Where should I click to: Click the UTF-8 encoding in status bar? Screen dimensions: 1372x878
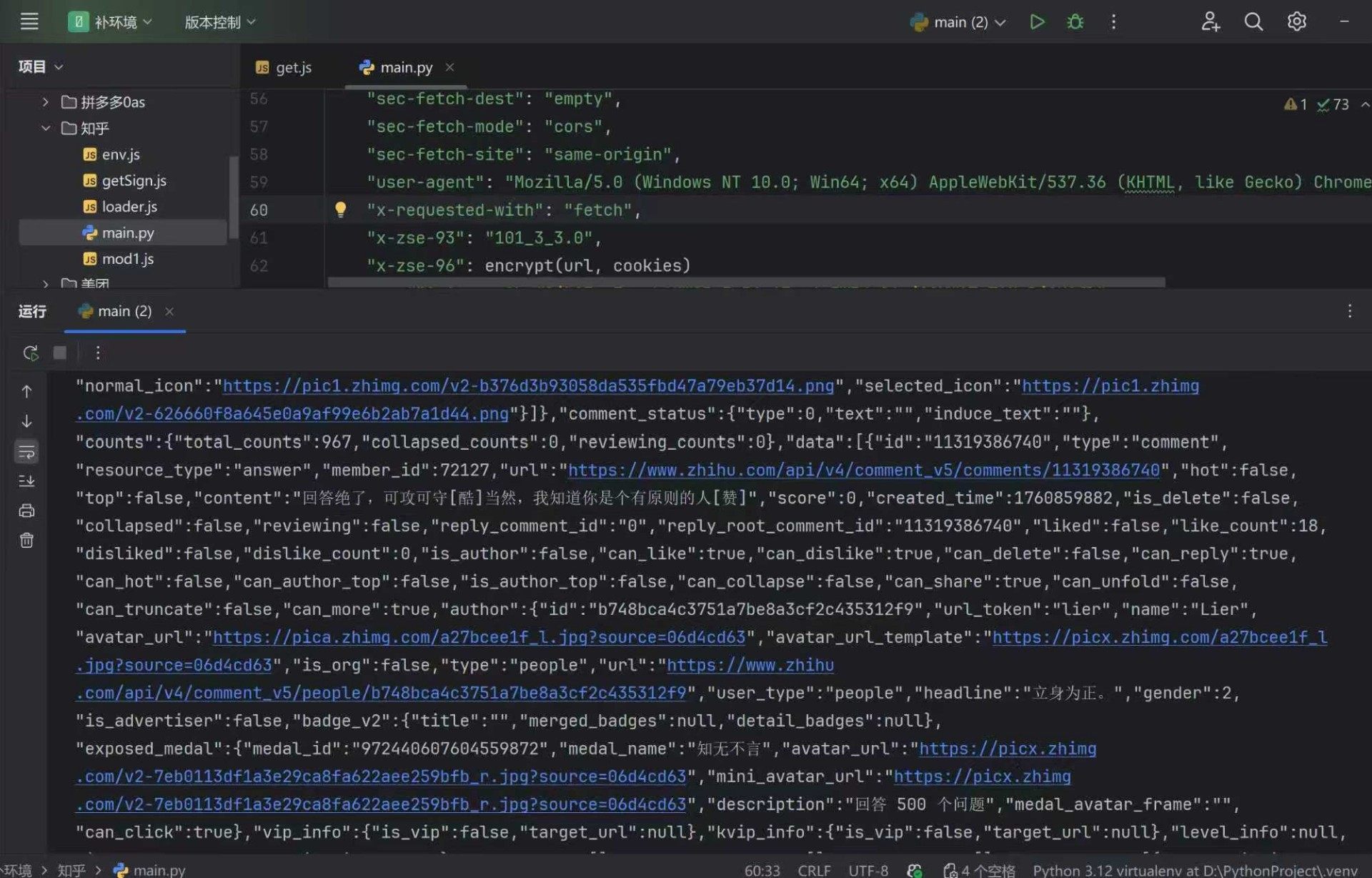(868, 870)
